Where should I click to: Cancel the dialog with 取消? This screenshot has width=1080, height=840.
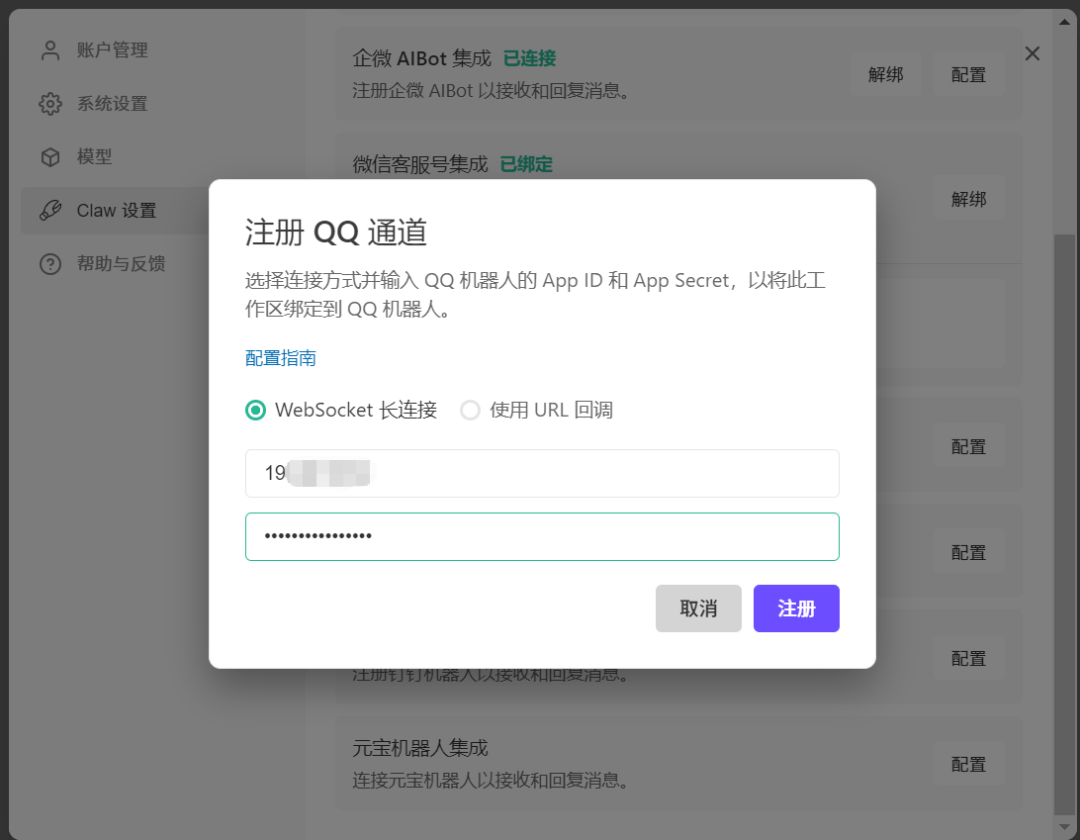tap(698, 608)
